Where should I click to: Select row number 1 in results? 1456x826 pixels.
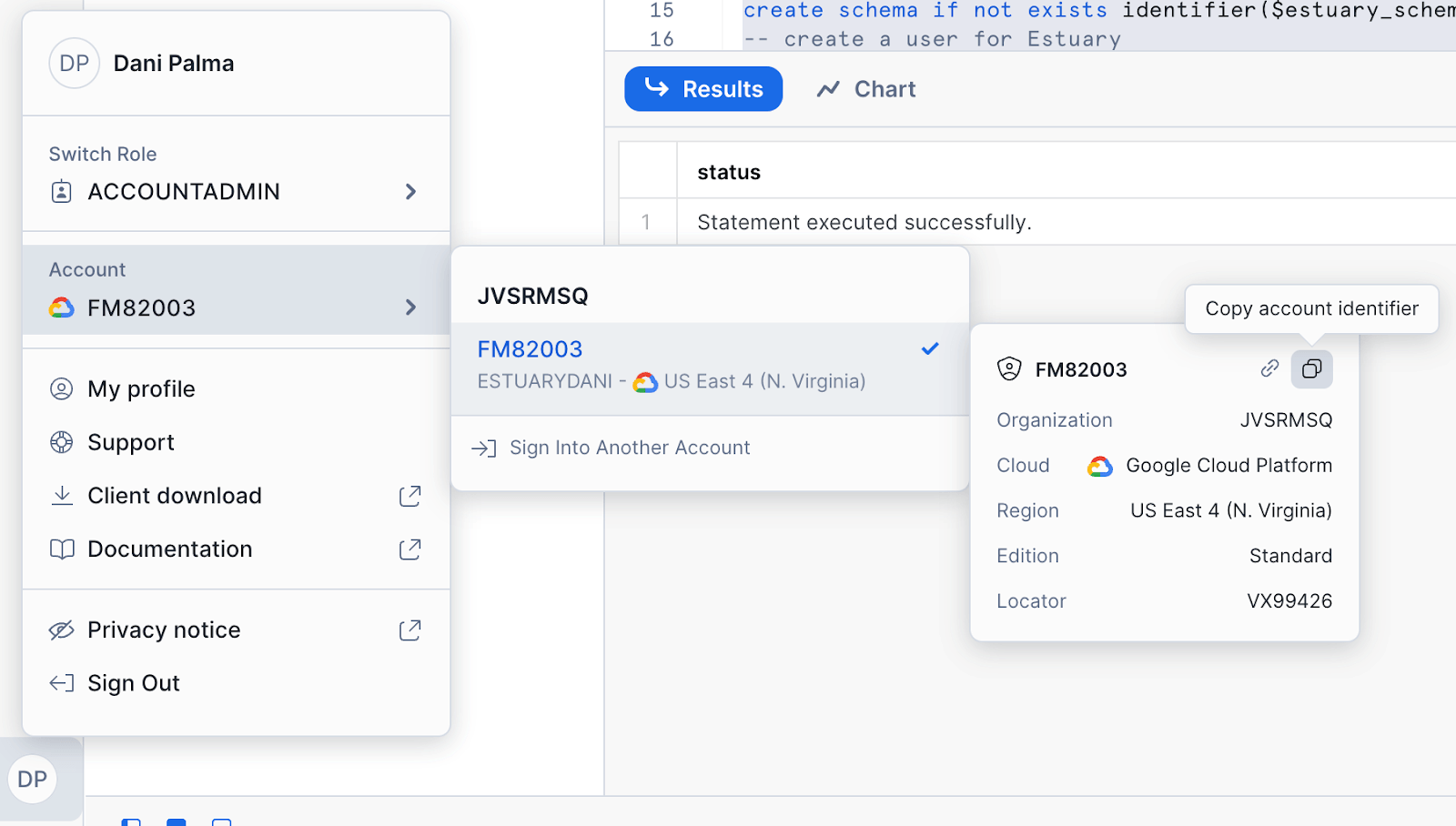(x=647, y=222)
